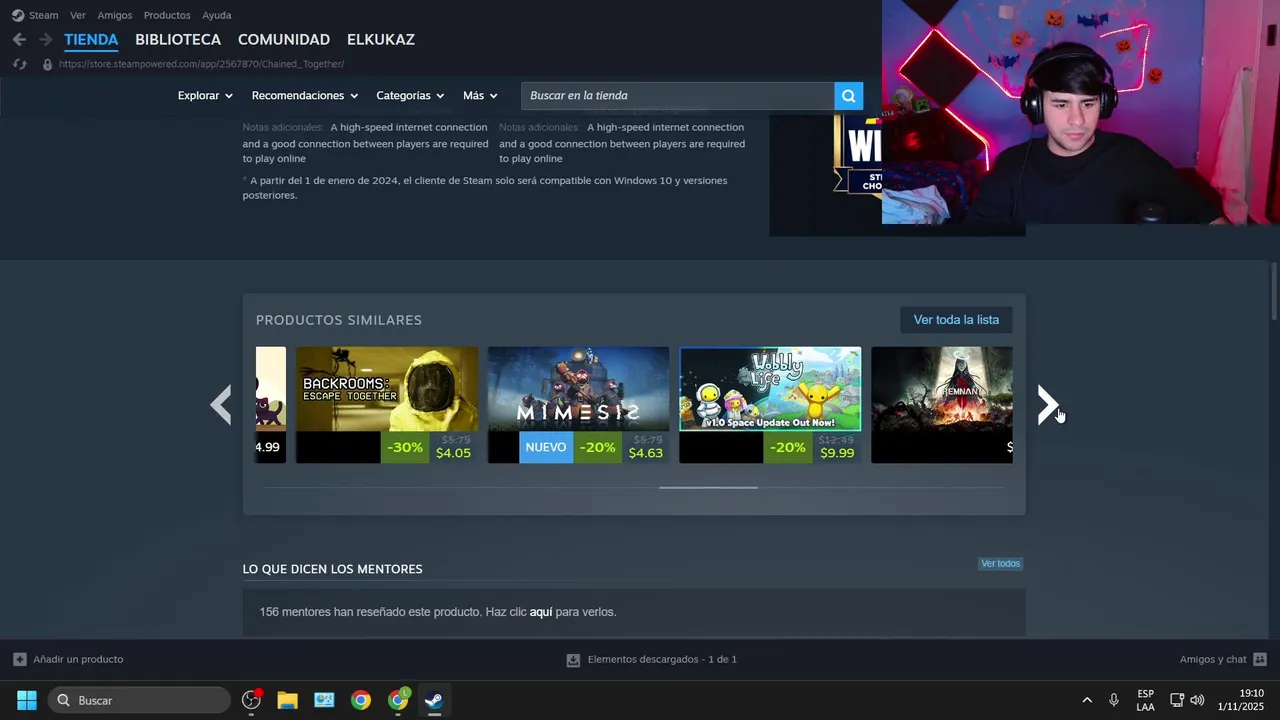Click the Steam forward navigation arrow
The image size is (1280, 720).
tap(45, 39)
